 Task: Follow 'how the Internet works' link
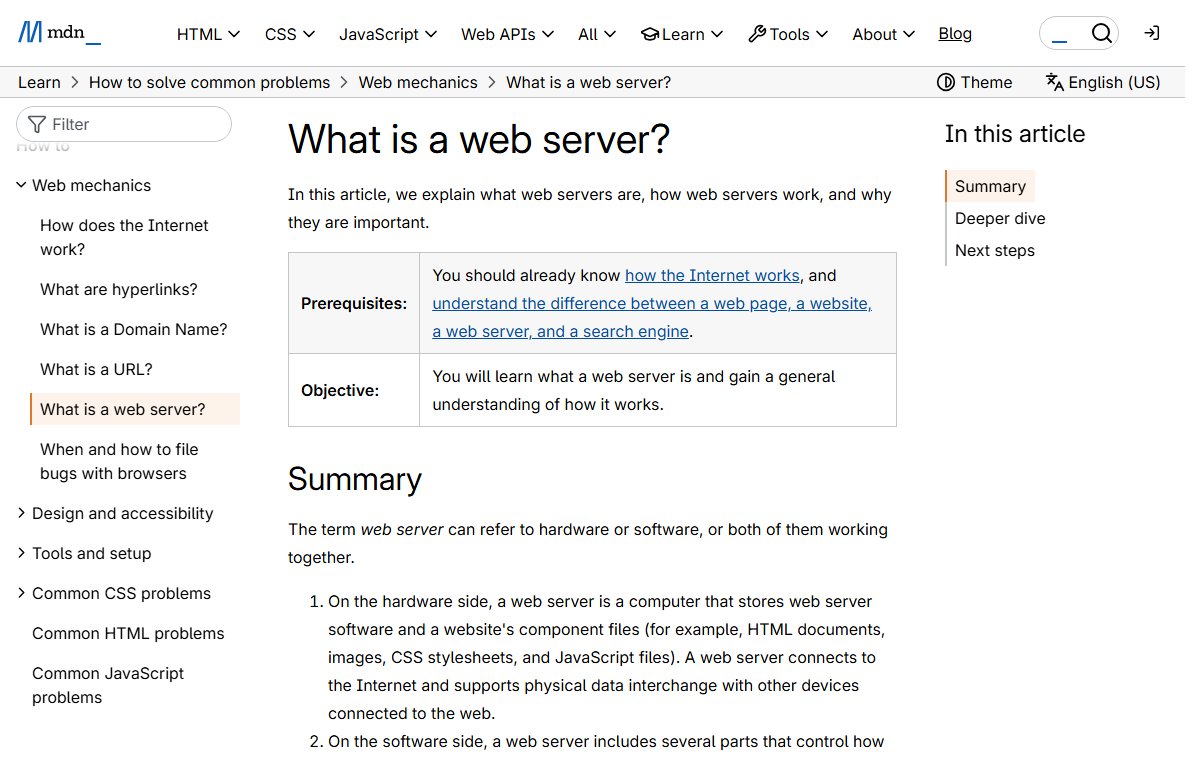tap(712, 275)
